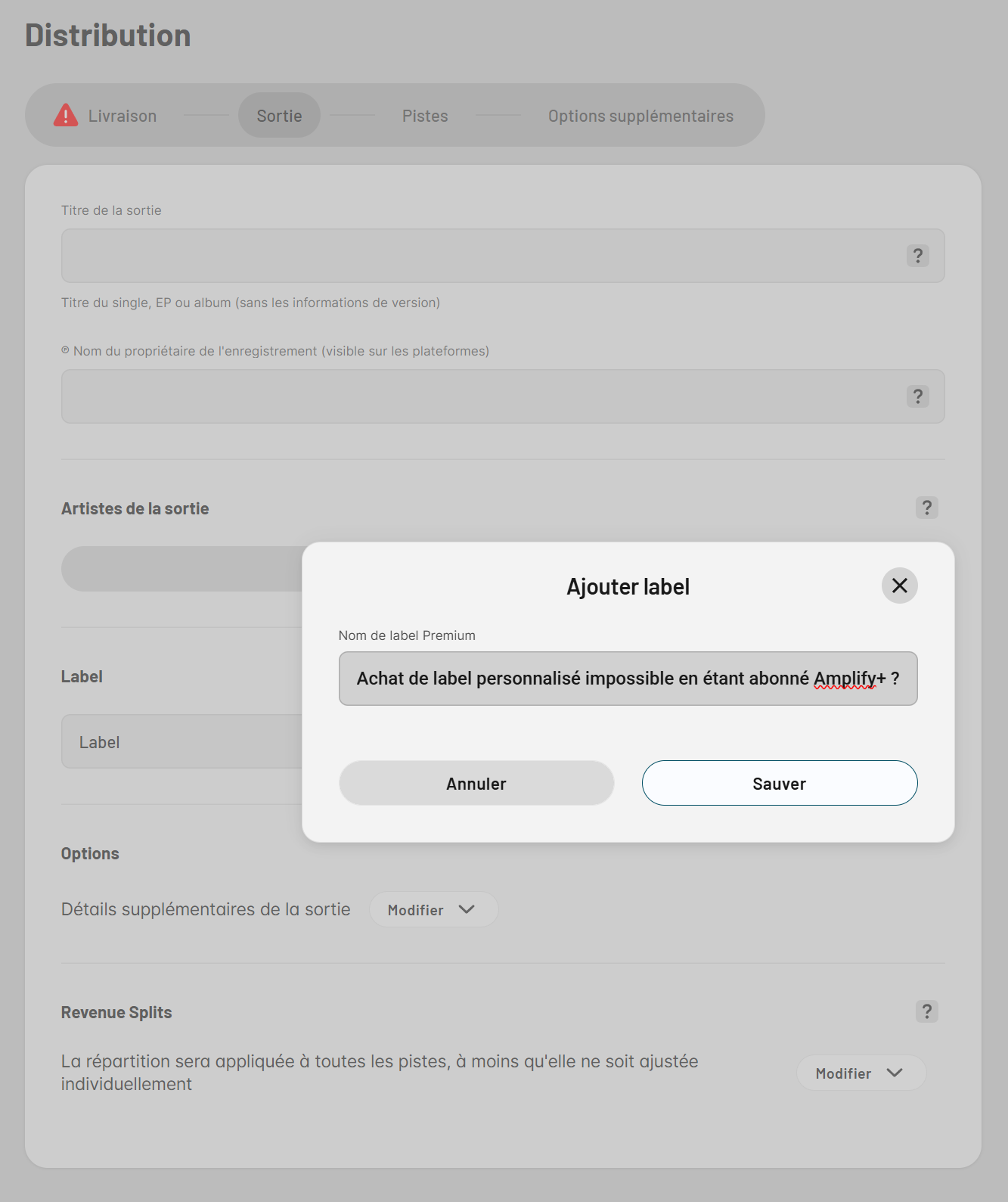This screenshot has width=1008, height=1202.
Task: Show help for Artistes de la sortie
Action: pos(926,508)
